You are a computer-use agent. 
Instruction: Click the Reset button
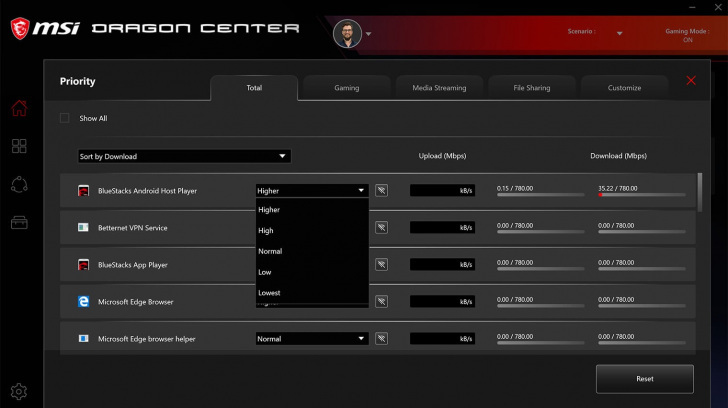tap(644, 379)
